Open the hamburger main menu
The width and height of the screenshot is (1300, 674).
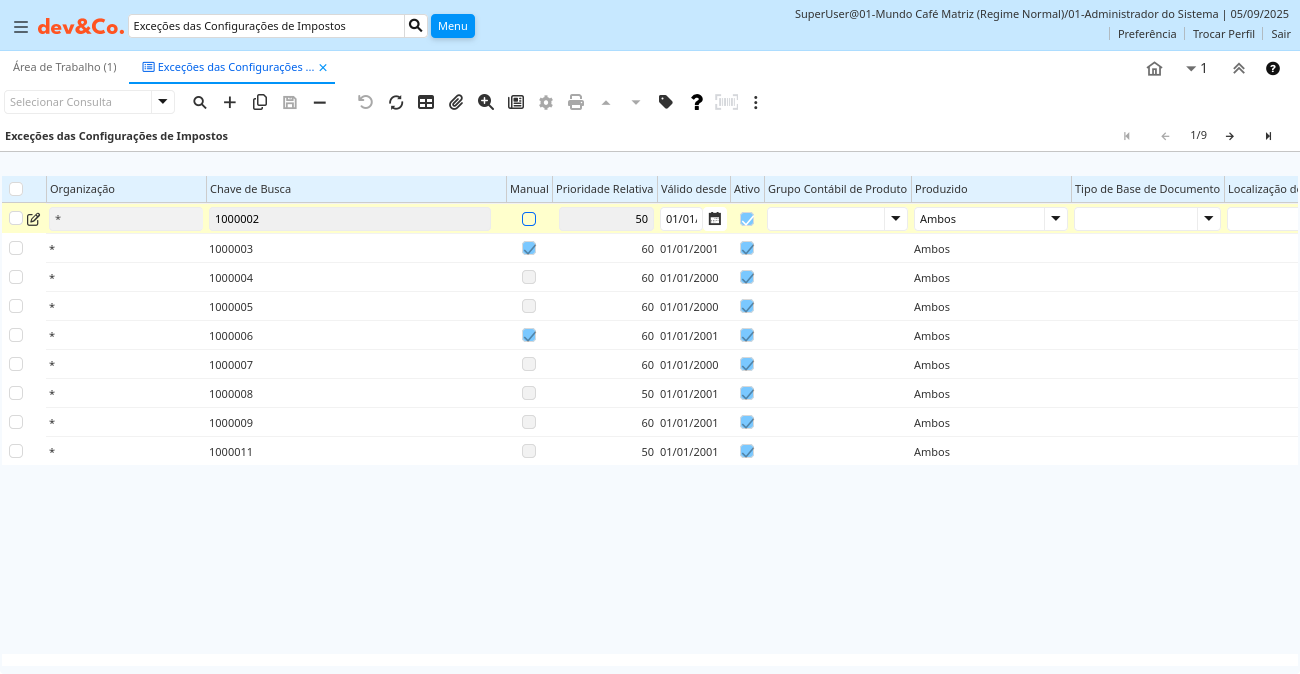21,26
